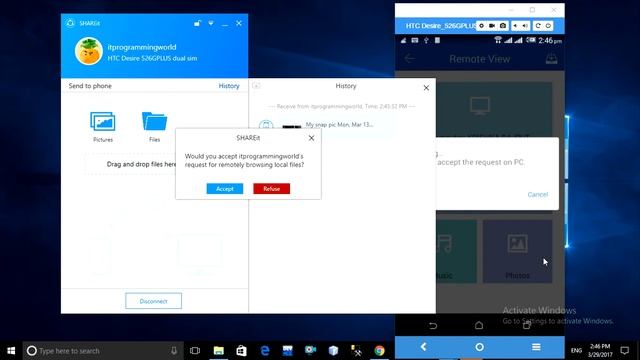Tap the back arrow in Remote View
This screenshot has width=640, height=360.
pos(409,59)
